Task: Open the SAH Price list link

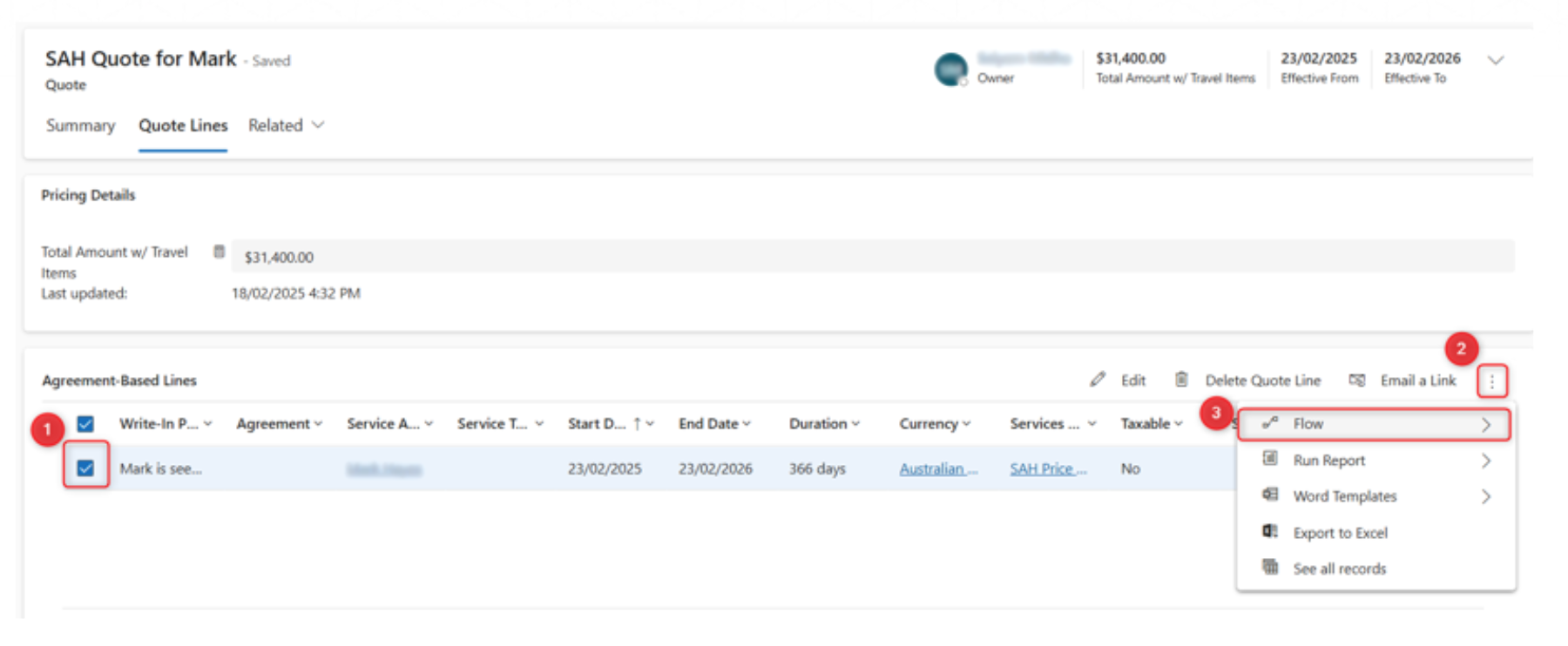Action: coord(1047,469)
